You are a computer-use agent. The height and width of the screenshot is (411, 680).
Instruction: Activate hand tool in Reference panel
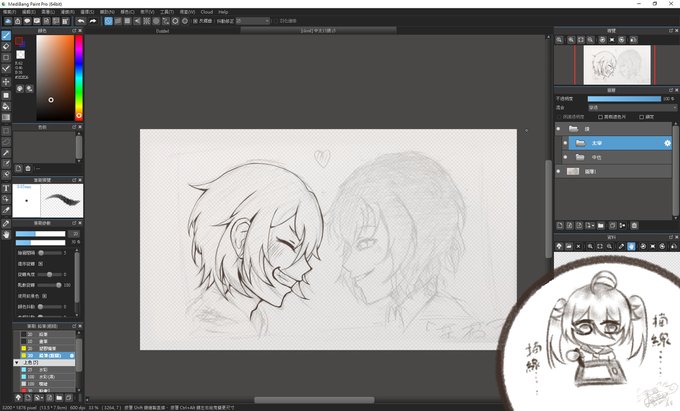pyautogui.click(x=631, y=246)
